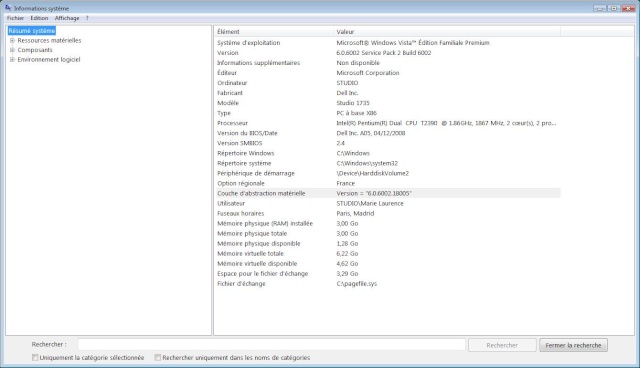Click the Intel Pentium Dual CPU value

[446, 123]
